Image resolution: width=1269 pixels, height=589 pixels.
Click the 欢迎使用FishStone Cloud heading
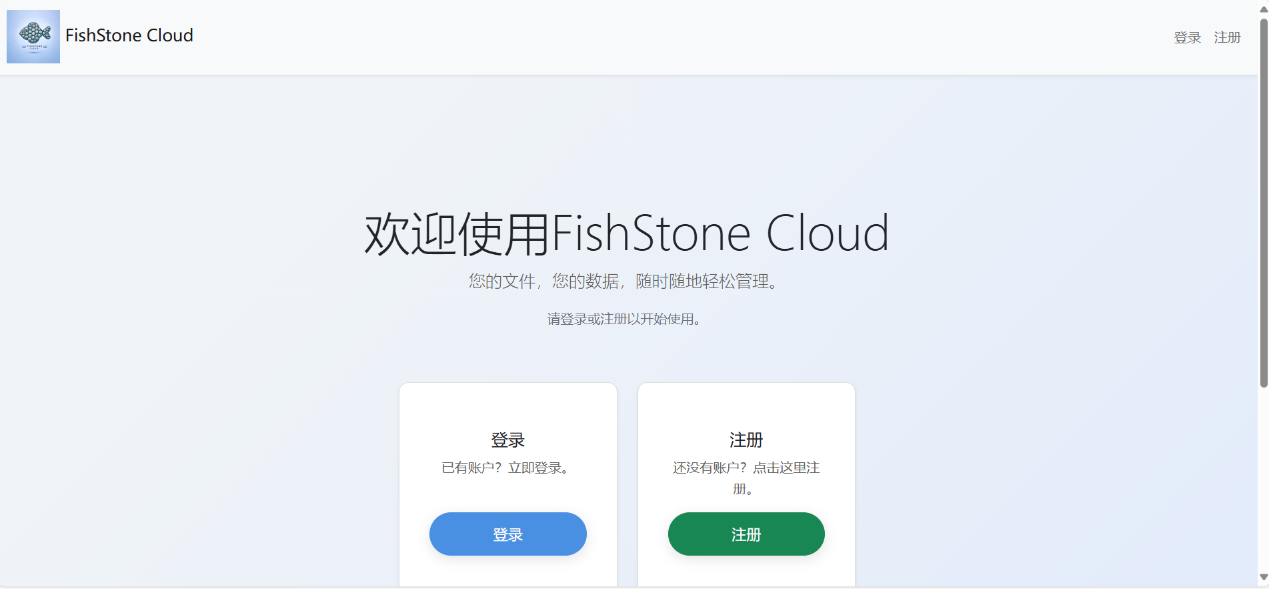click(x=627, y=233)
